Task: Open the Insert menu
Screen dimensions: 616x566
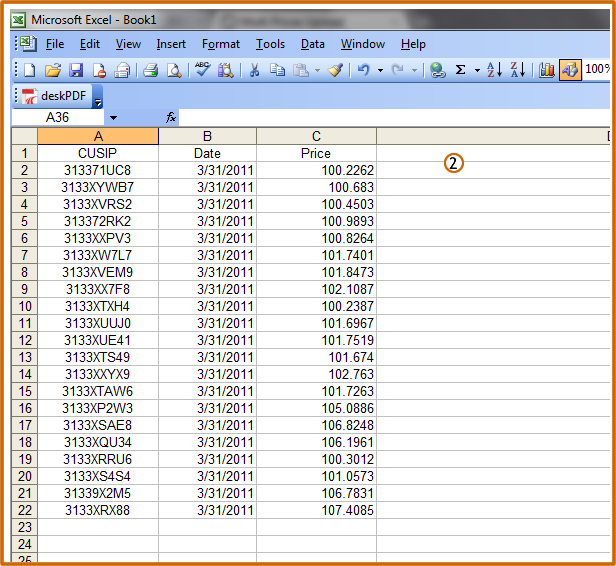Action: click(171, 44)
